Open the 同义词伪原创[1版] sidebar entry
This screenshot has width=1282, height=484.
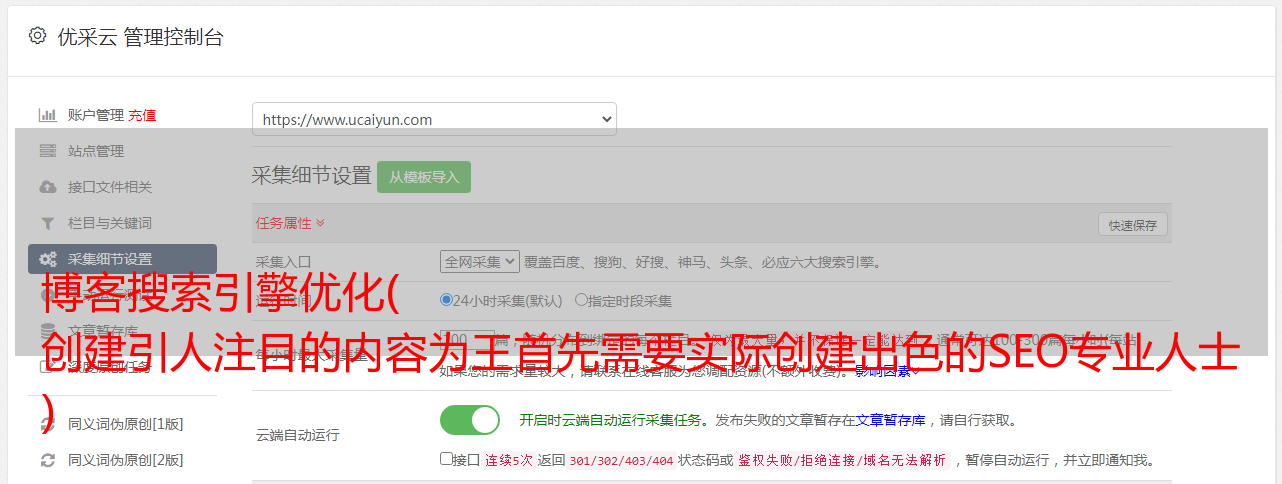point(125,424)
